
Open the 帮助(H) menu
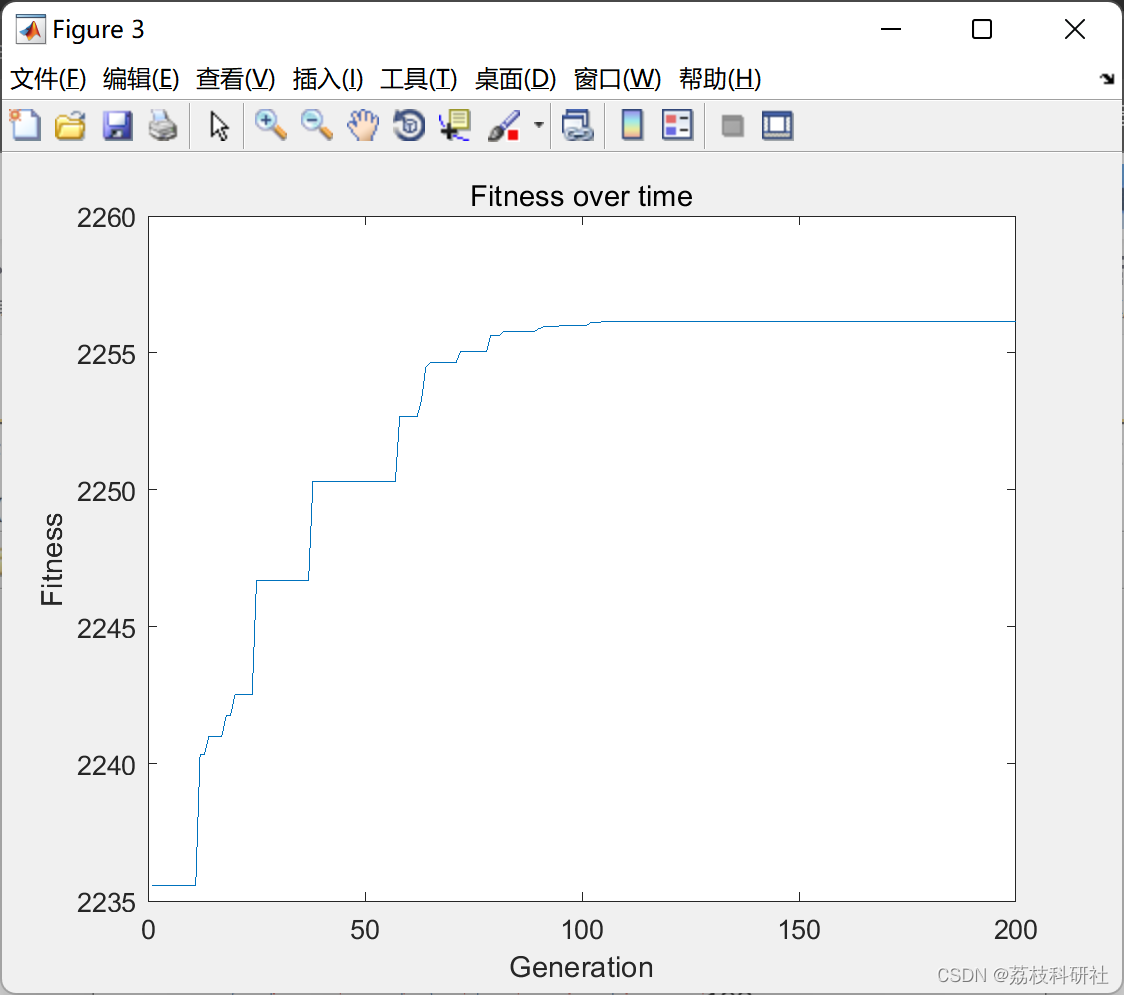tap(719, 79)
